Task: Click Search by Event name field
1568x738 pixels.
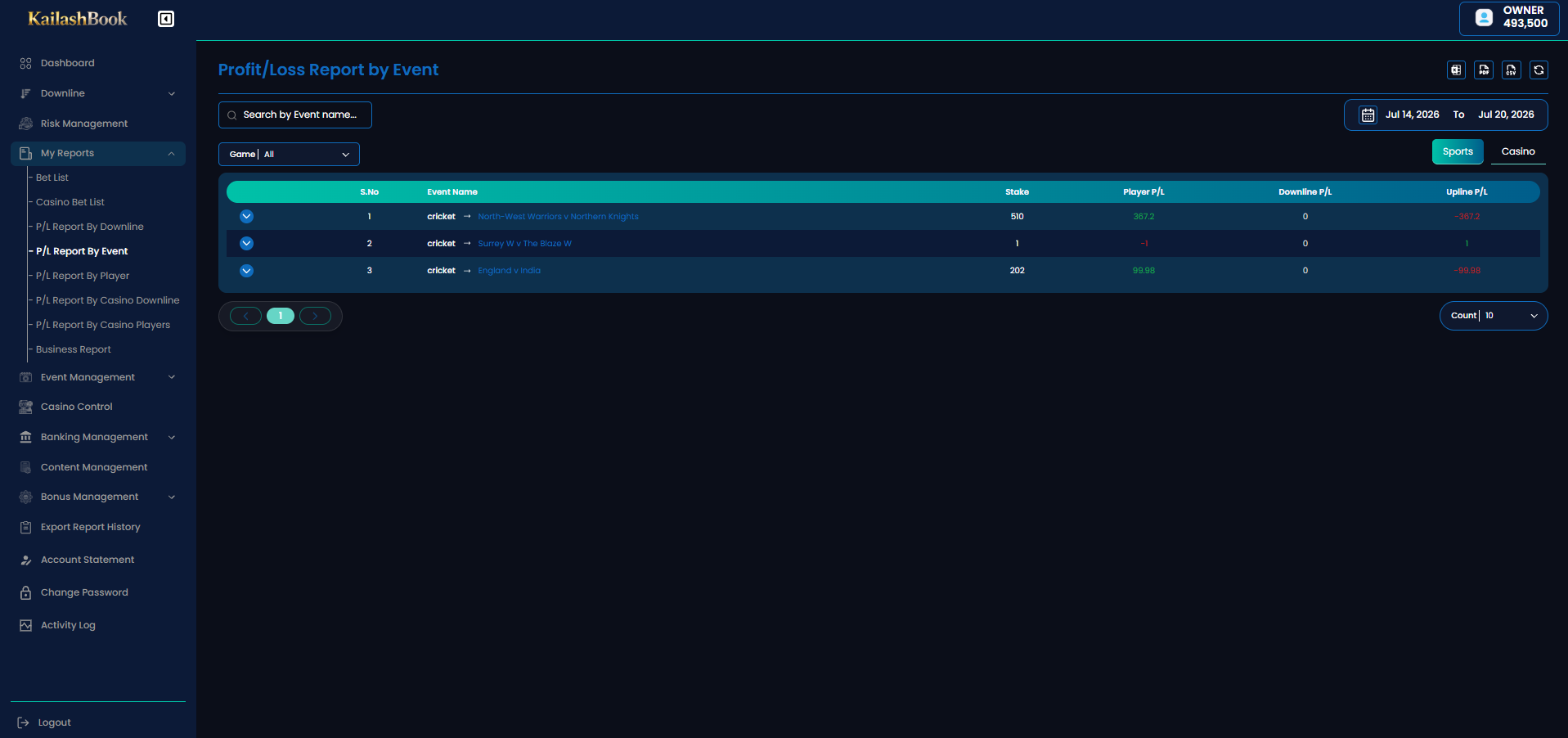Action: click(295, 115)
